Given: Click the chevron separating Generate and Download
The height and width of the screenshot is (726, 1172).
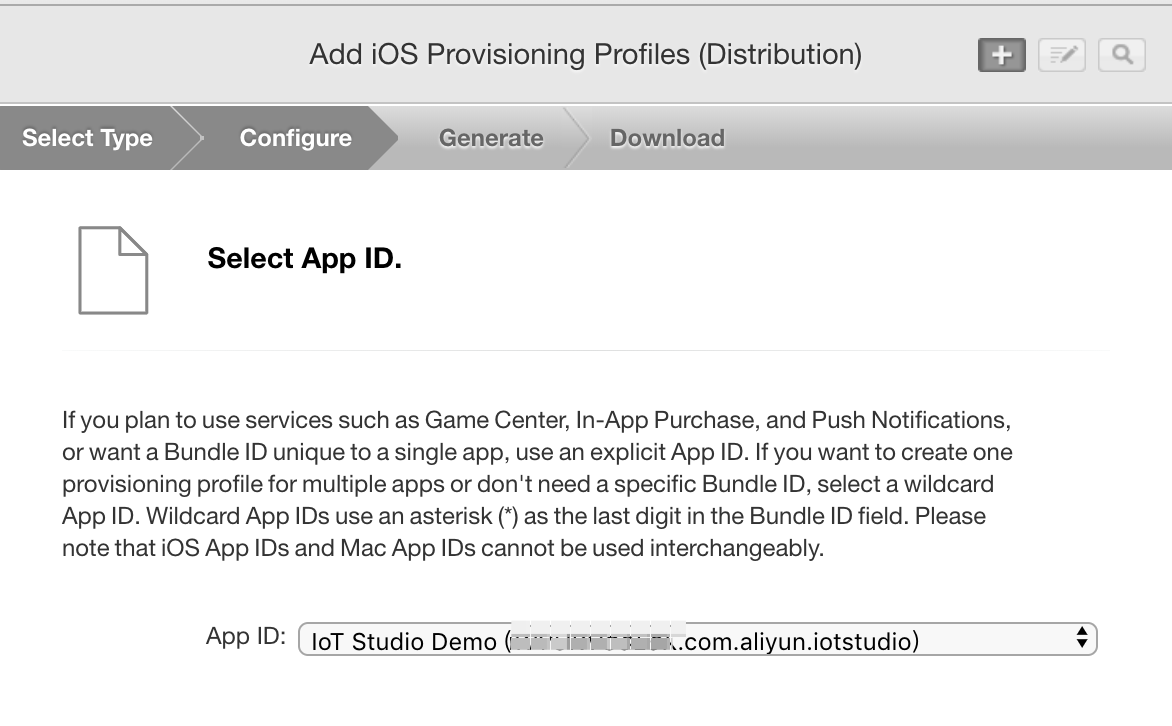Looking at the screenshot, I should click(x=576, y=138).
